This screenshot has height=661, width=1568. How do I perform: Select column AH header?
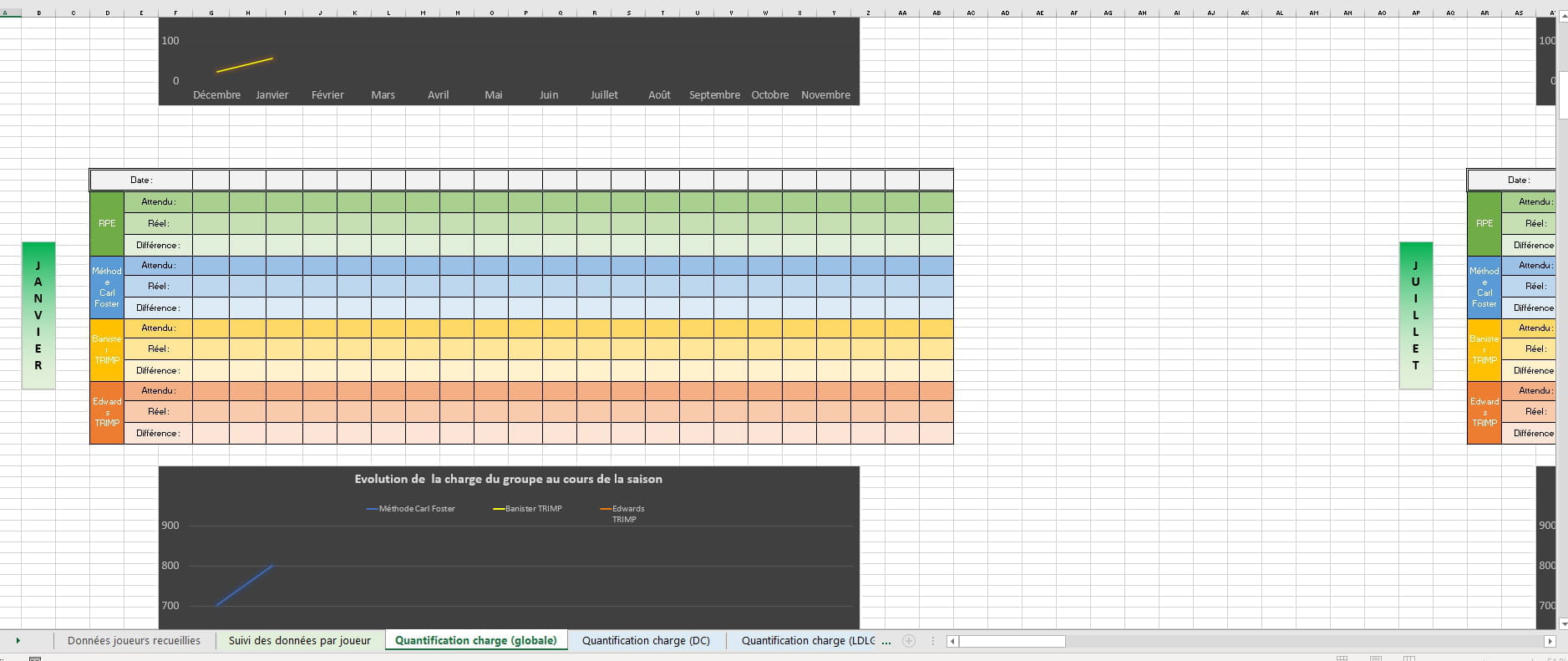pyautogui.click(x=1142, y=13)
